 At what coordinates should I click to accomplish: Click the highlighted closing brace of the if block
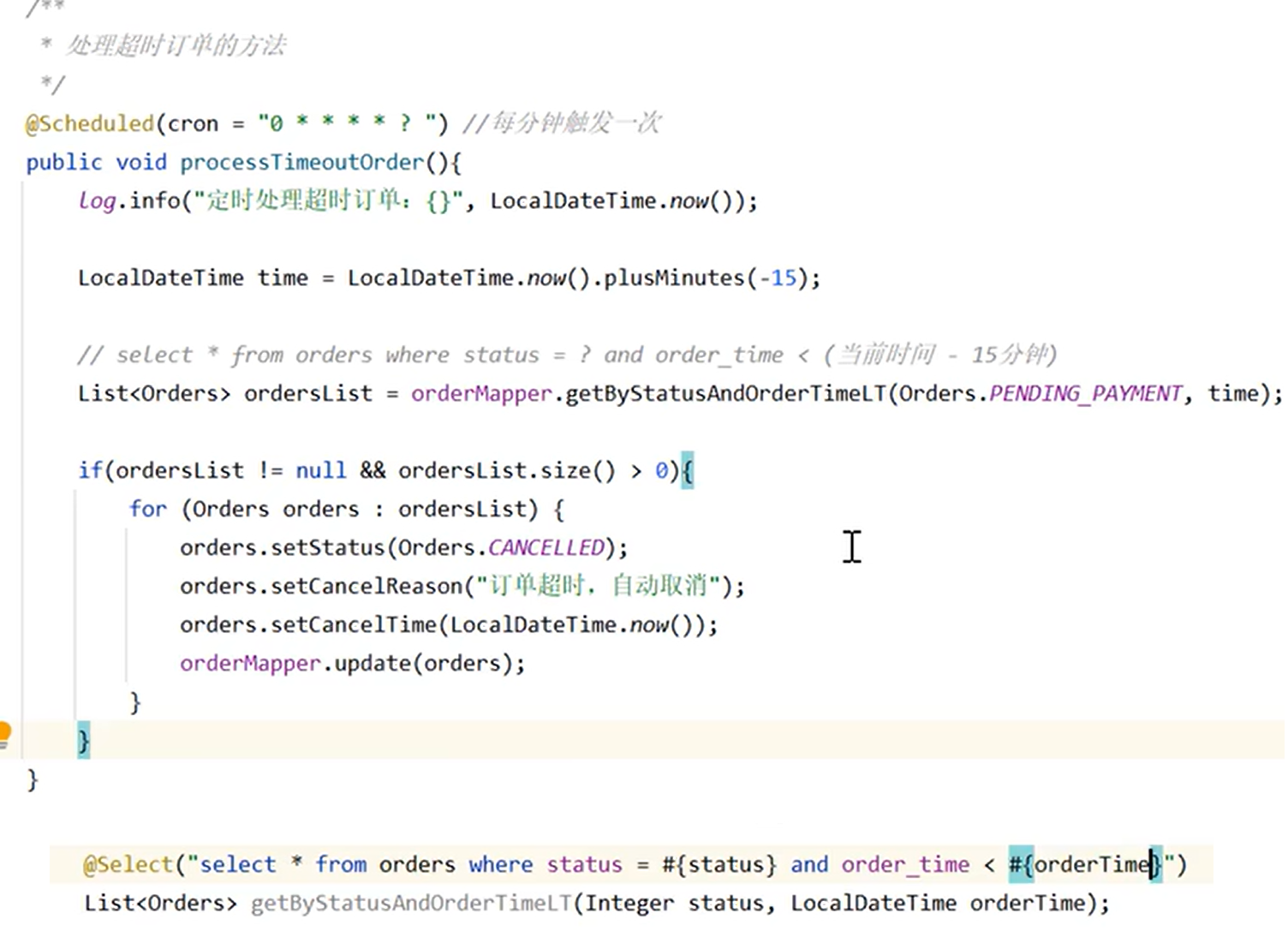click(x=81, y=740)
